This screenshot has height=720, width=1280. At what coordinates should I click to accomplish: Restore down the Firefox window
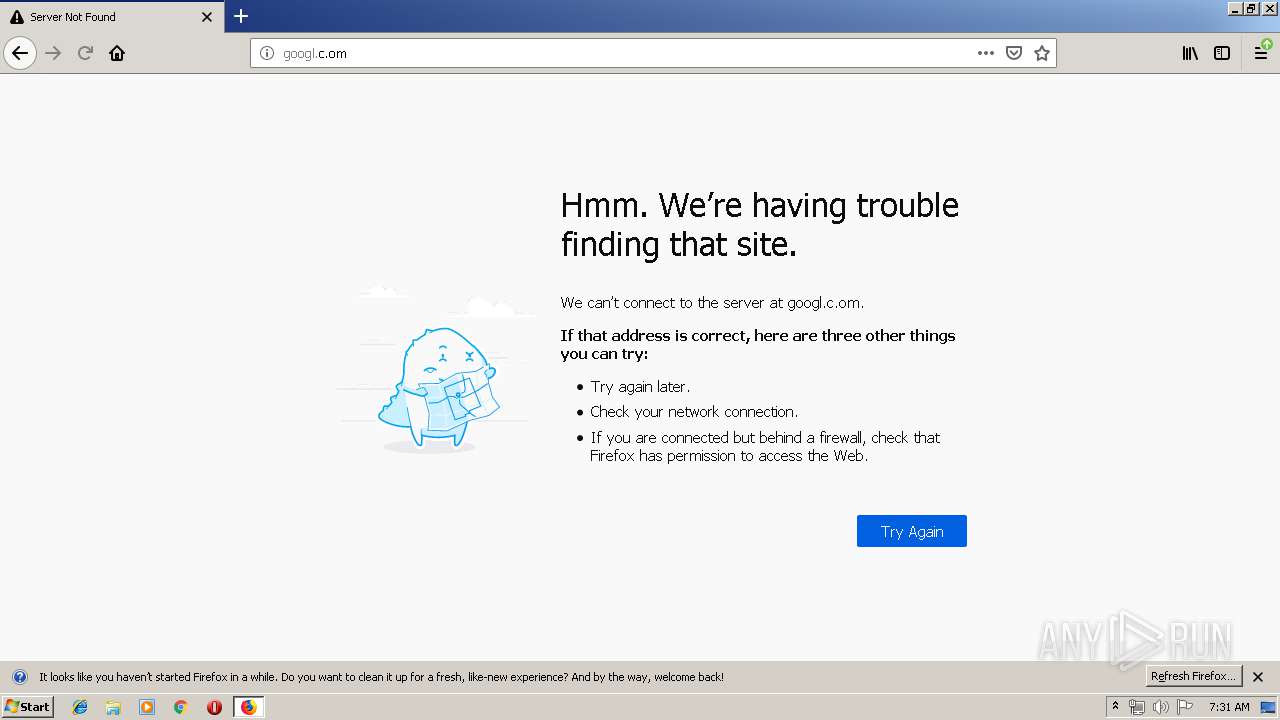click(x=1252, y=8)
